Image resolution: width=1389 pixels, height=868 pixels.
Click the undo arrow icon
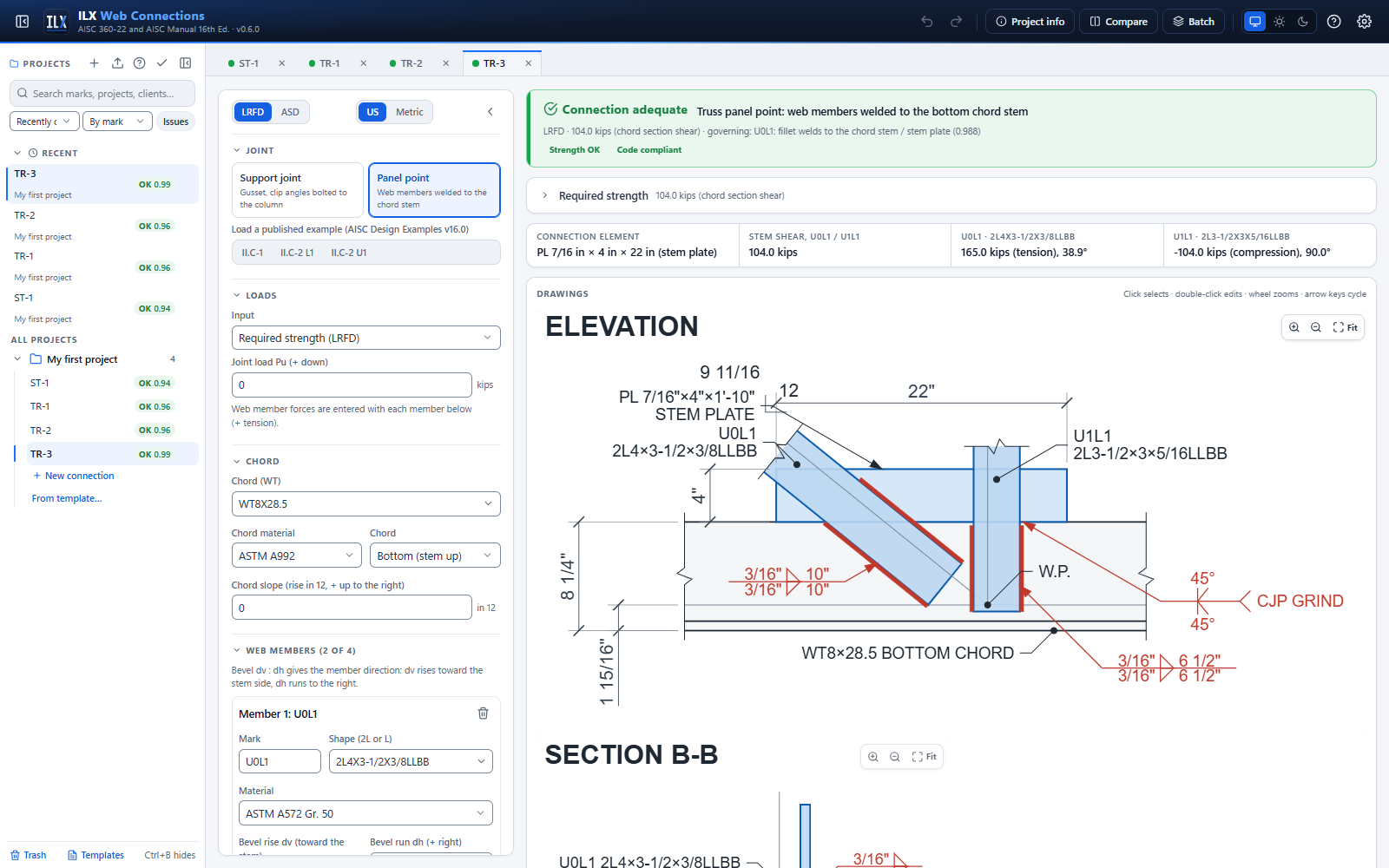pyautogui.click(x=927, y=22)
